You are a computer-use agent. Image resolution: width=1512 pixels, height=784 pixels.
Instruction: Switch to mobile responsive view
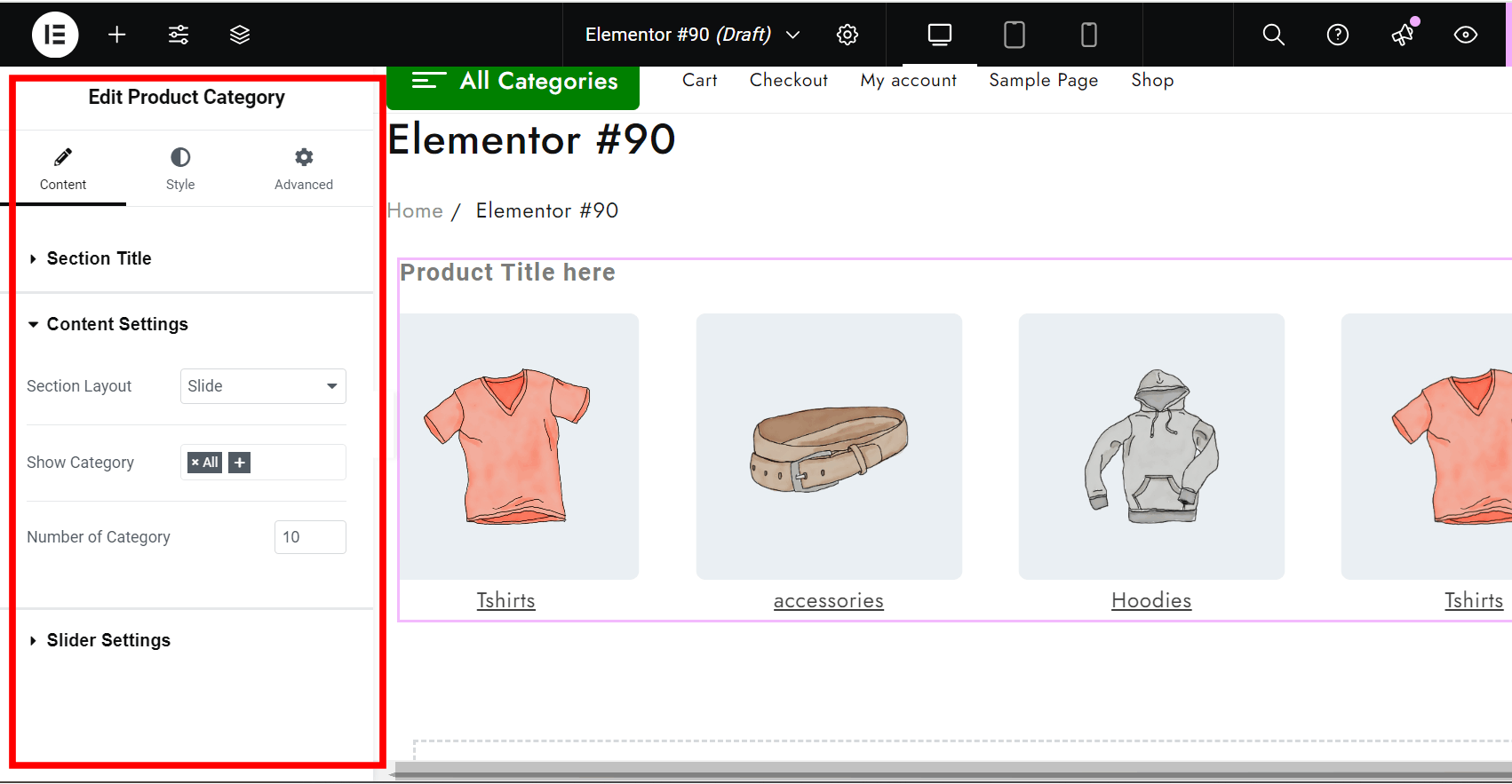tap(1088, 35)
